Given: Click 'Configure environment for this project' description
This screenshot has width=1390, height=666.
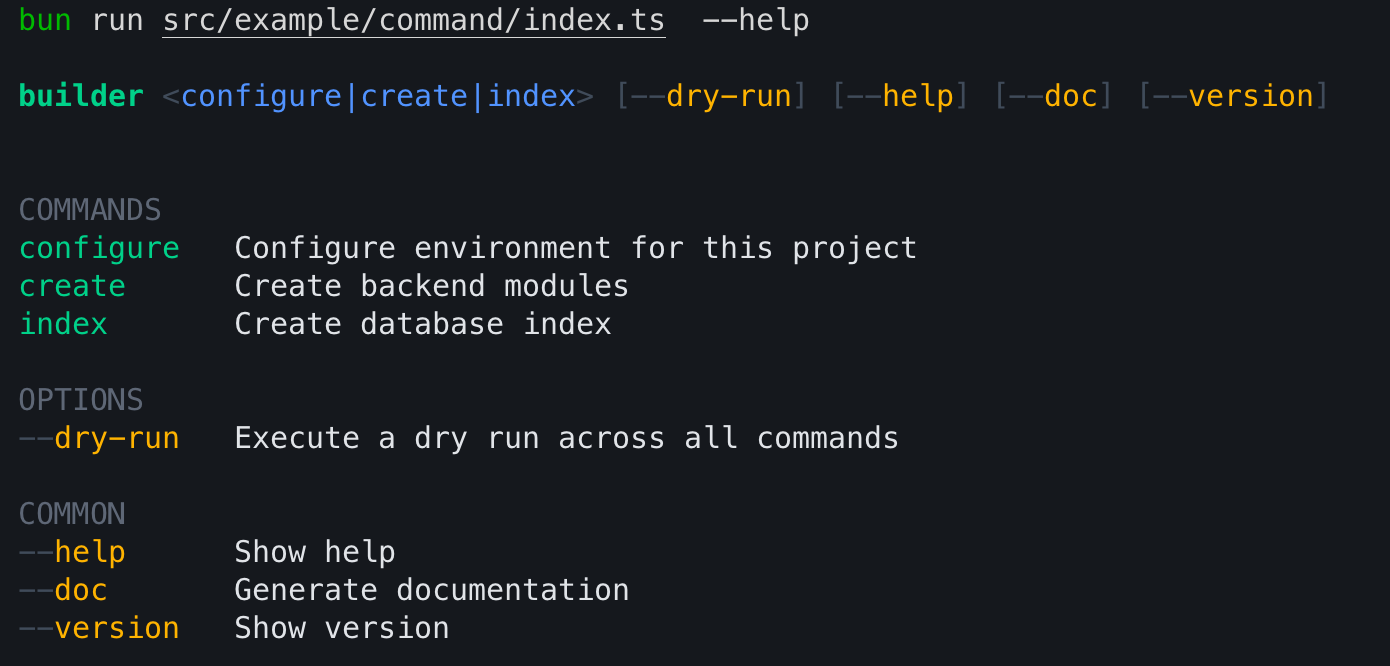Looking at the screenshot, I should click(576, 249).
